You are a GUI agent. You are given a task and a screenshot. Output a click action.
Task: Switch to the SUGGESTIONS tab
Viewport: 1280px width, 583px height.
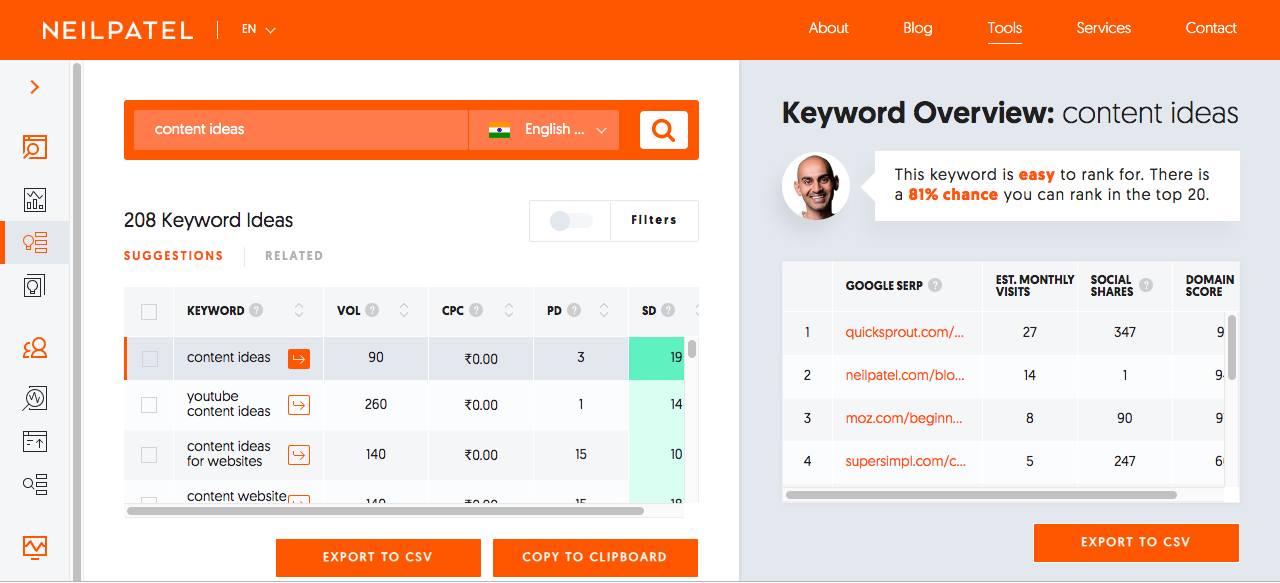coord(174,256)
